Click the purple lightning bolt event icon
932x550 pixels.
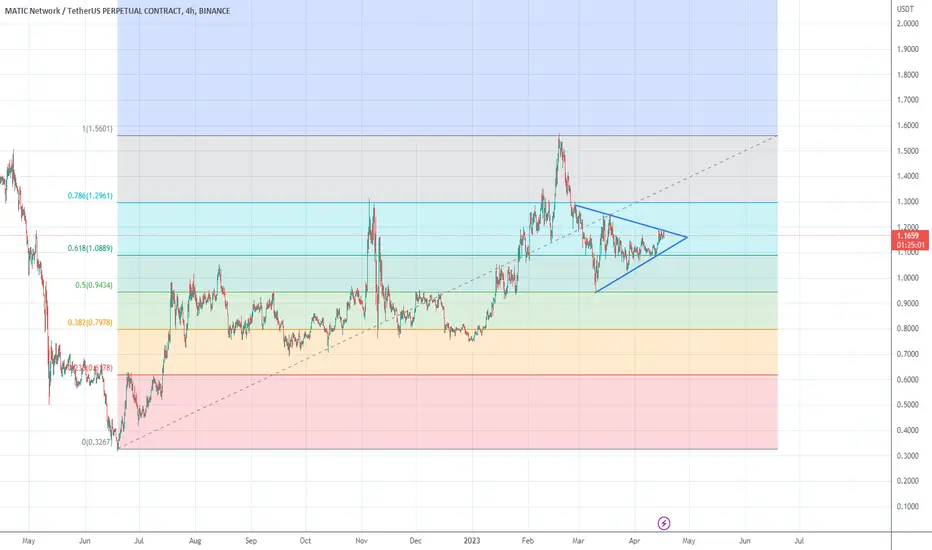664,523
